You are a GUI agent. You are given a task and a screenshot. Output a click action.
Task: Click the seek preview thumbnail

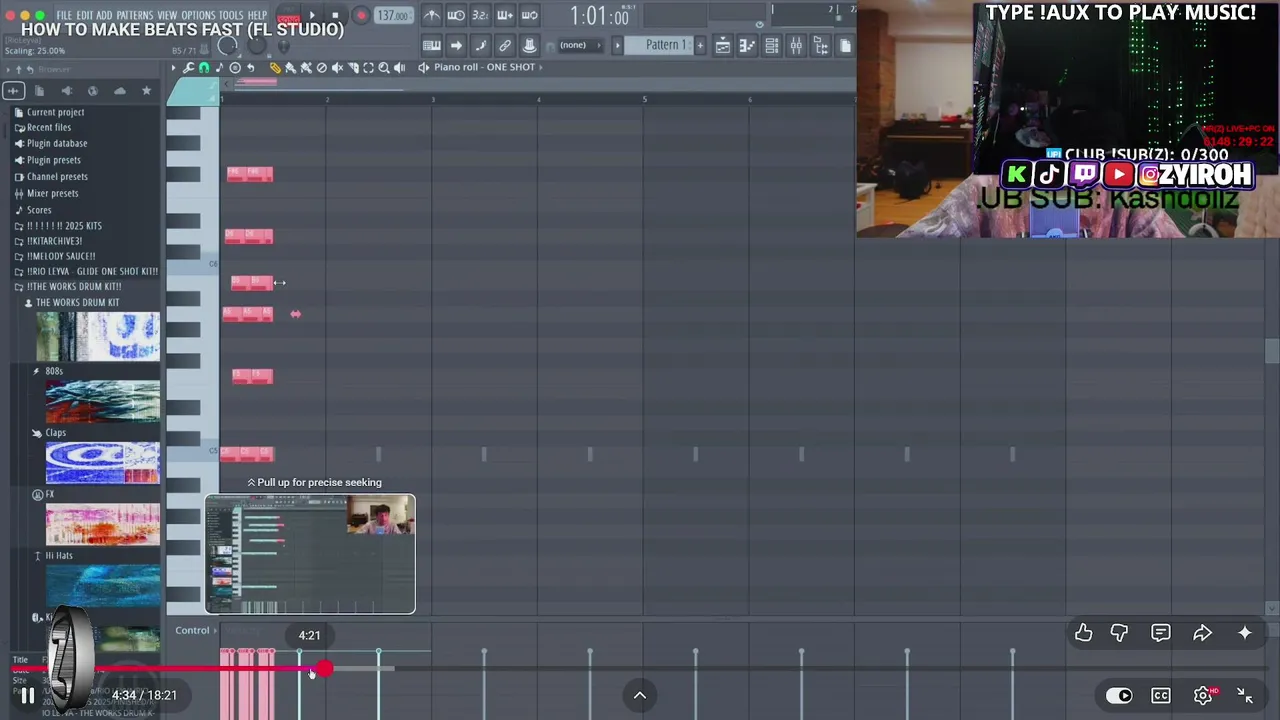tap(310, 554)
